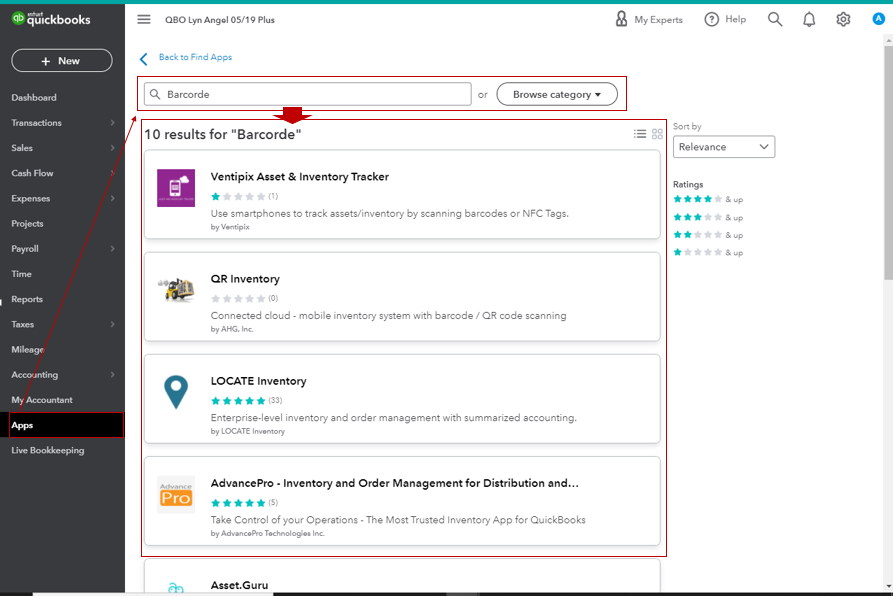Click the AdvancePro five-star rating
The image size is (893, 596).
(x=238, y=503)
